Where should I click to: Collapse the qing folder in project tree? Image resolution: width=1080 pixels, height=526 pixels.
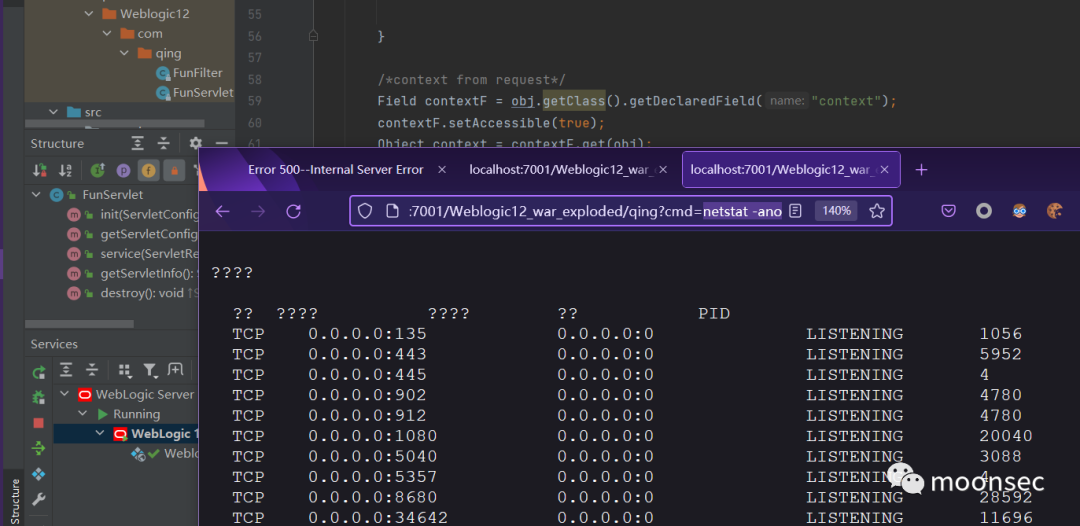pos(124,53)
